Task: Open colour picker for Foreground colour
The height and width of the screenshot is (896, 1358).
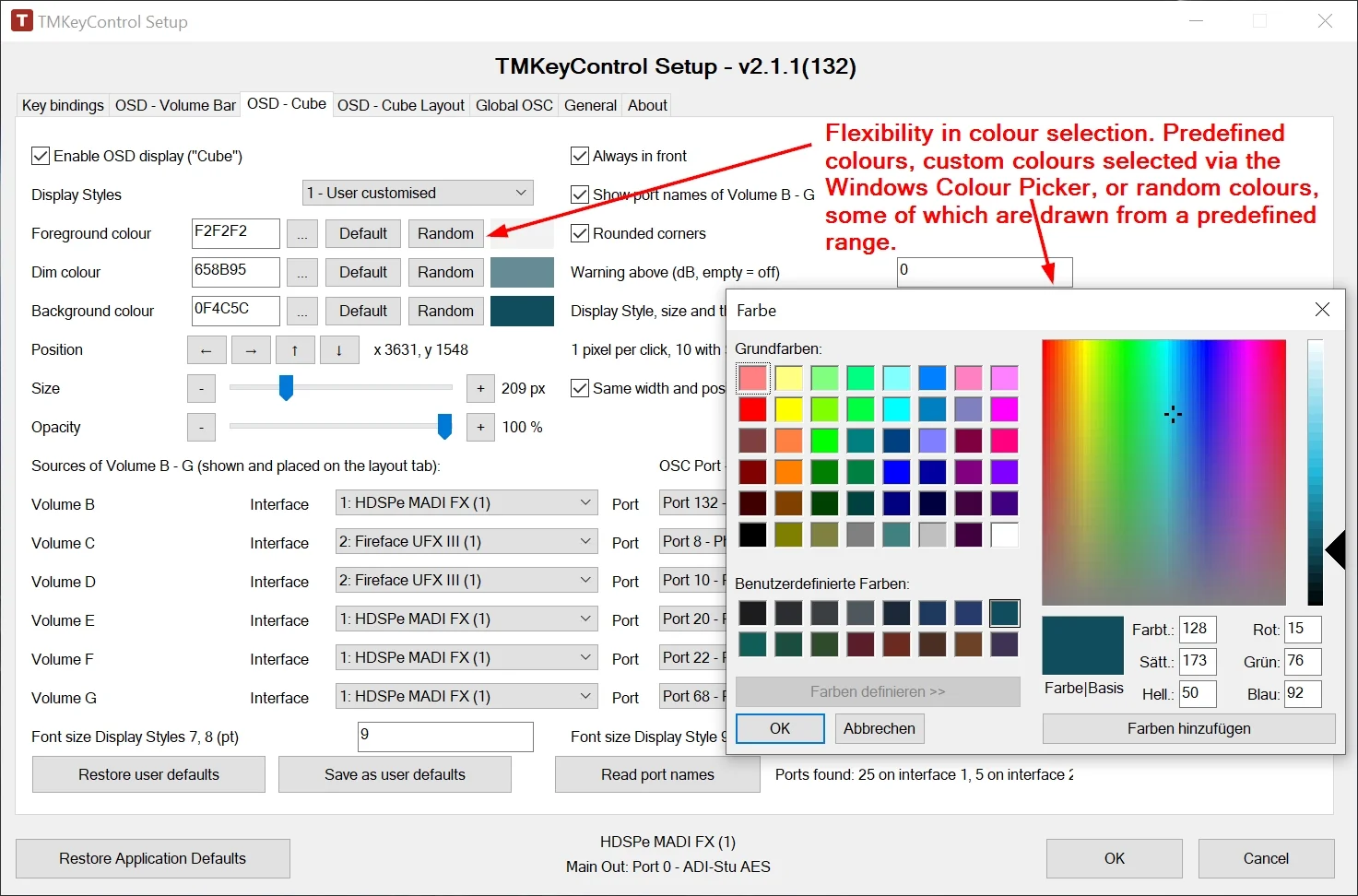Action: [302, 234]
